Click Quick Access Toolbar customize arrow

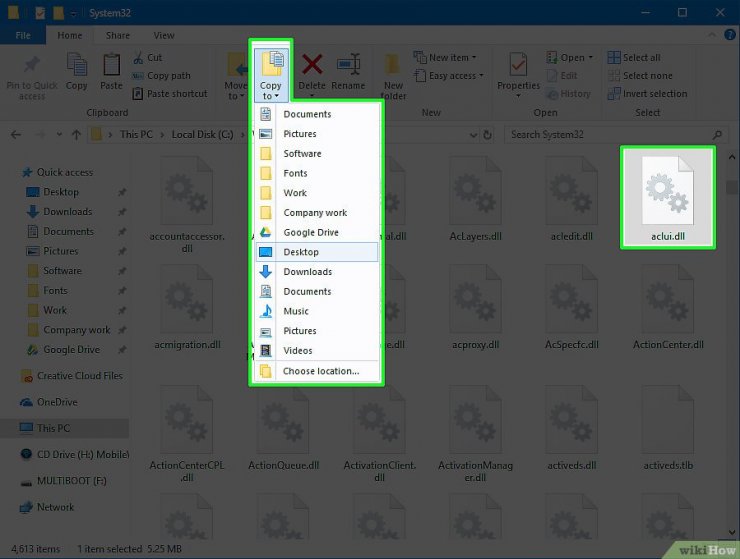coord(73,13)
